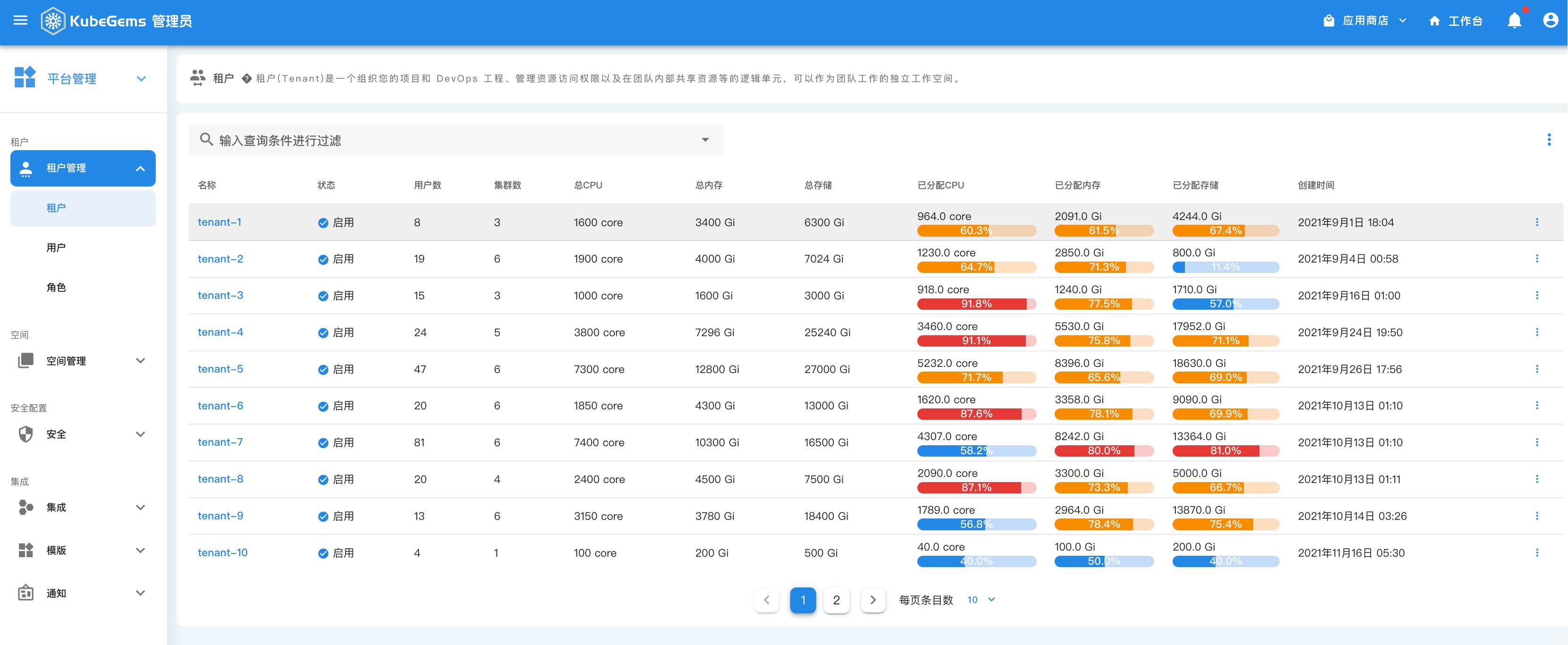Click the search magnifier icon
Viewport: 1568px width, 645px height.
coord(206,139)
